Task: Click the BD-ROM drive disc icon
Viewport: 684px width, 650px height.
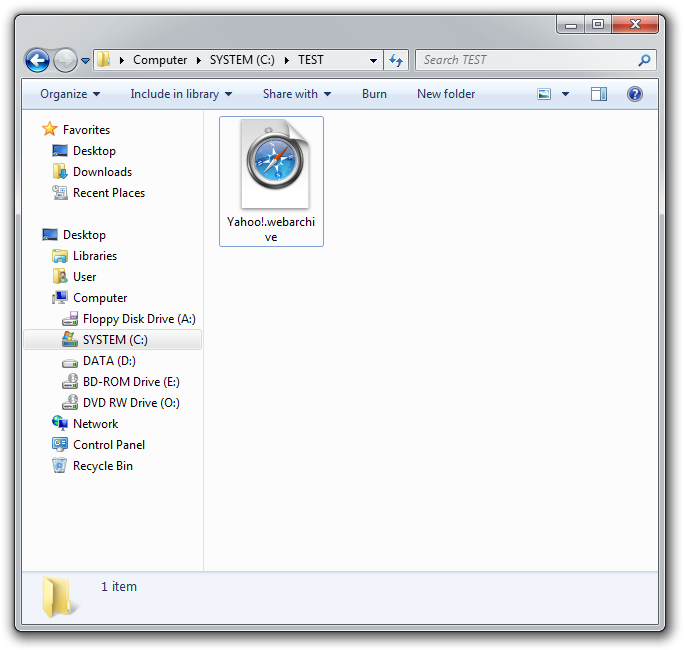Action: (70, 381)
